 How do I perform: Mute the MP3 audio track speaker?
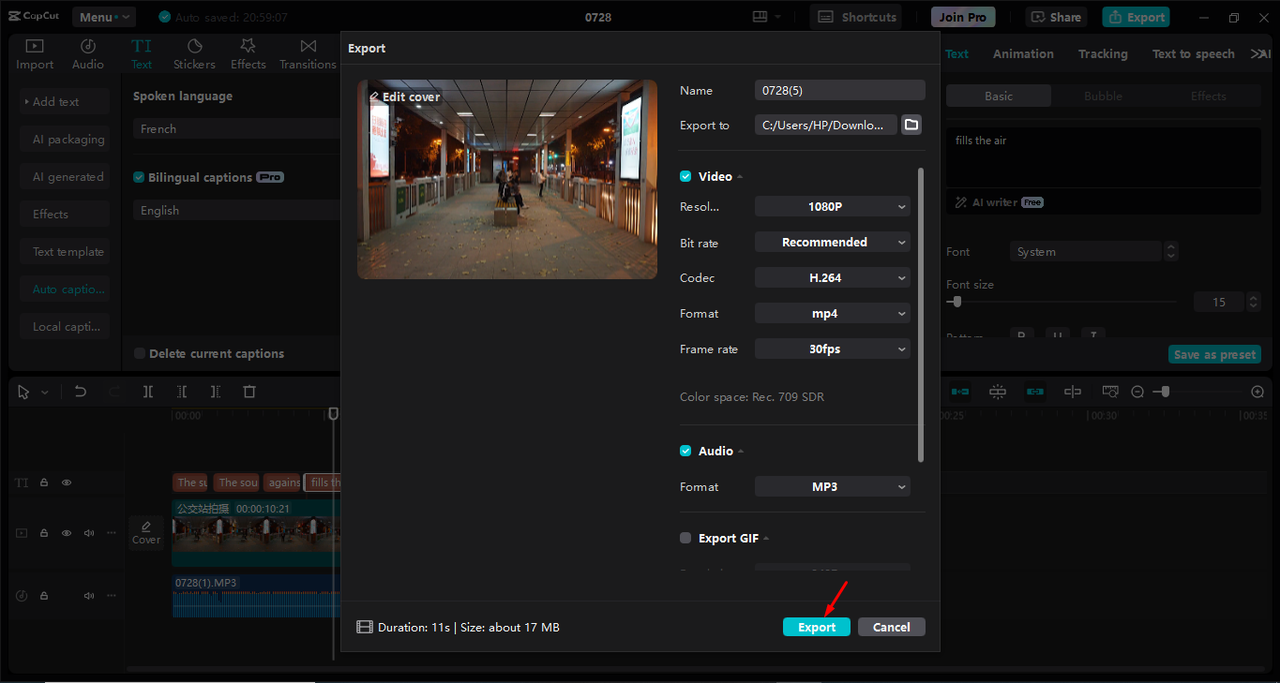[89, 595]
